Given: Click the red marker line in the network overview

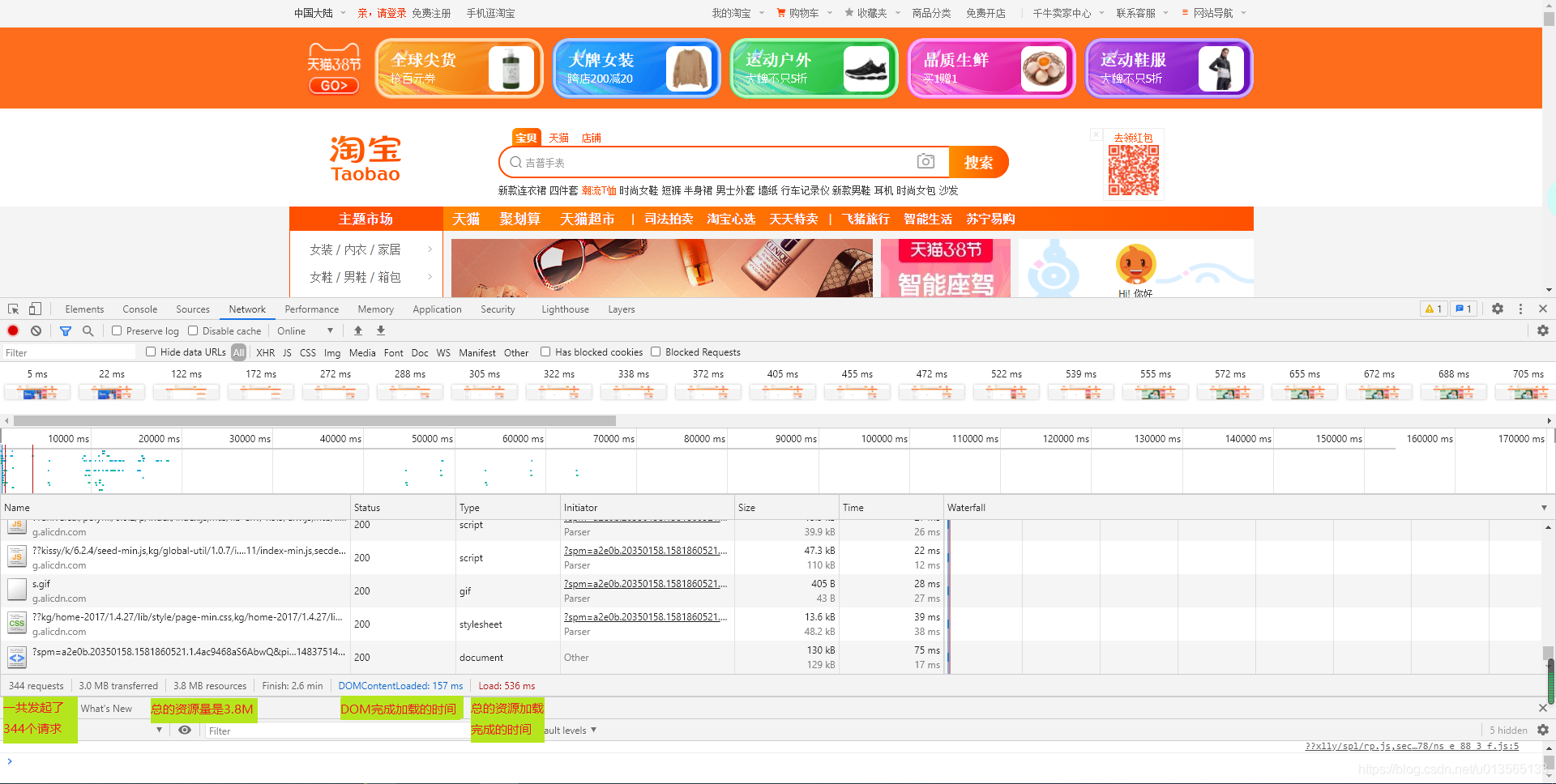Looking at the screenshot, I should (32, 469).
